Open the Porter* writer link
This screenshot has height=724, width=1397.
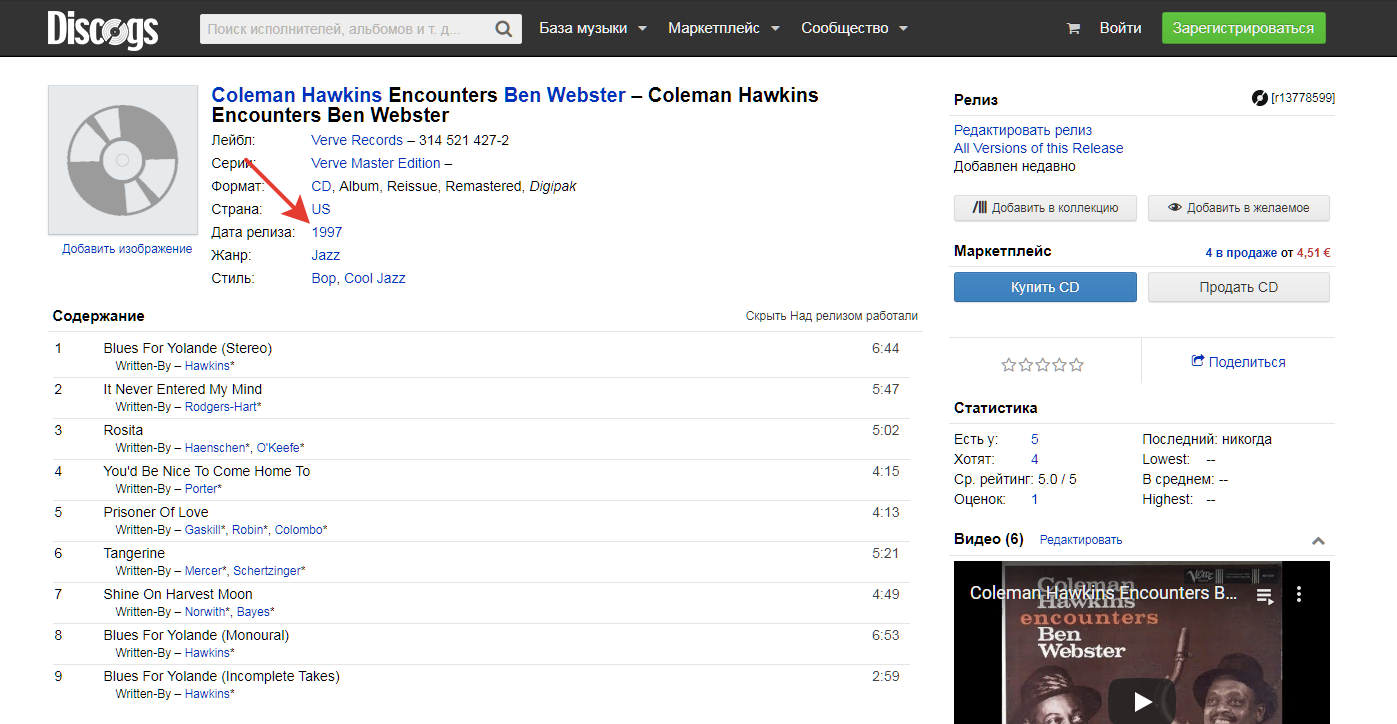point(204,489)
